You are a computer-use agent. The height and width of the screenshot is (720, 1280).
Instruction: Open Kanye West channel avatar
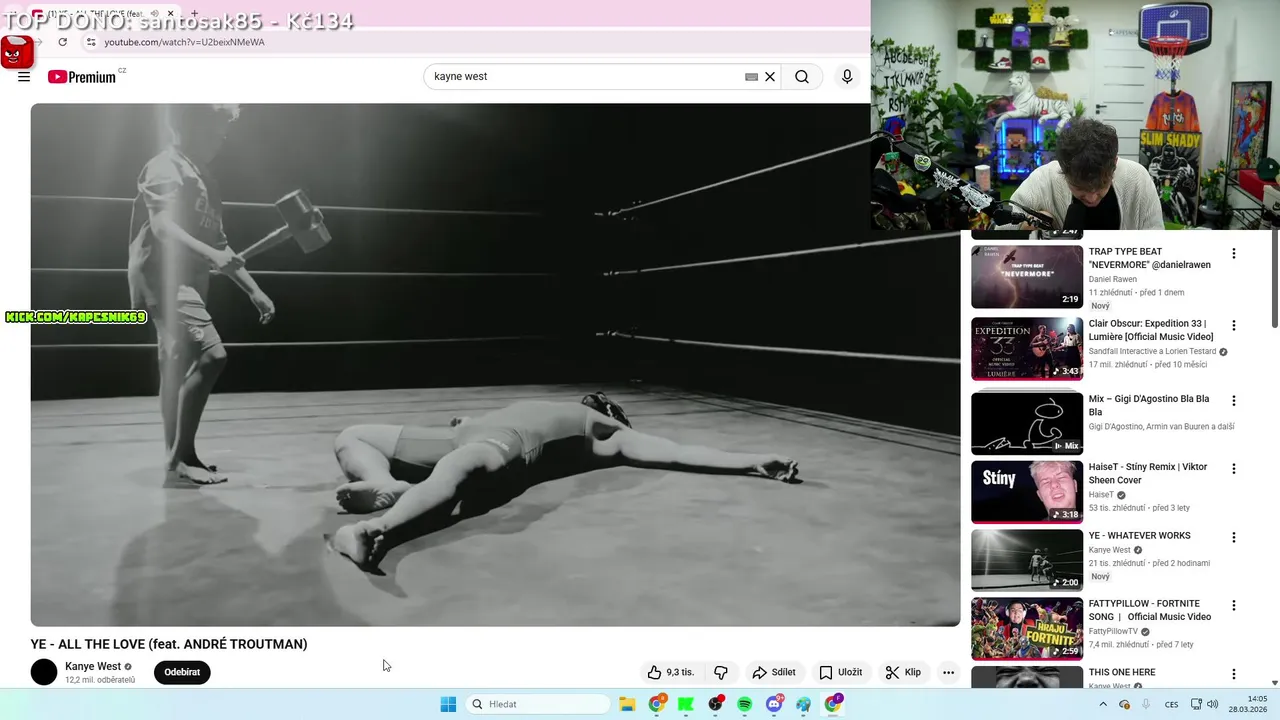tap(44, 672)
